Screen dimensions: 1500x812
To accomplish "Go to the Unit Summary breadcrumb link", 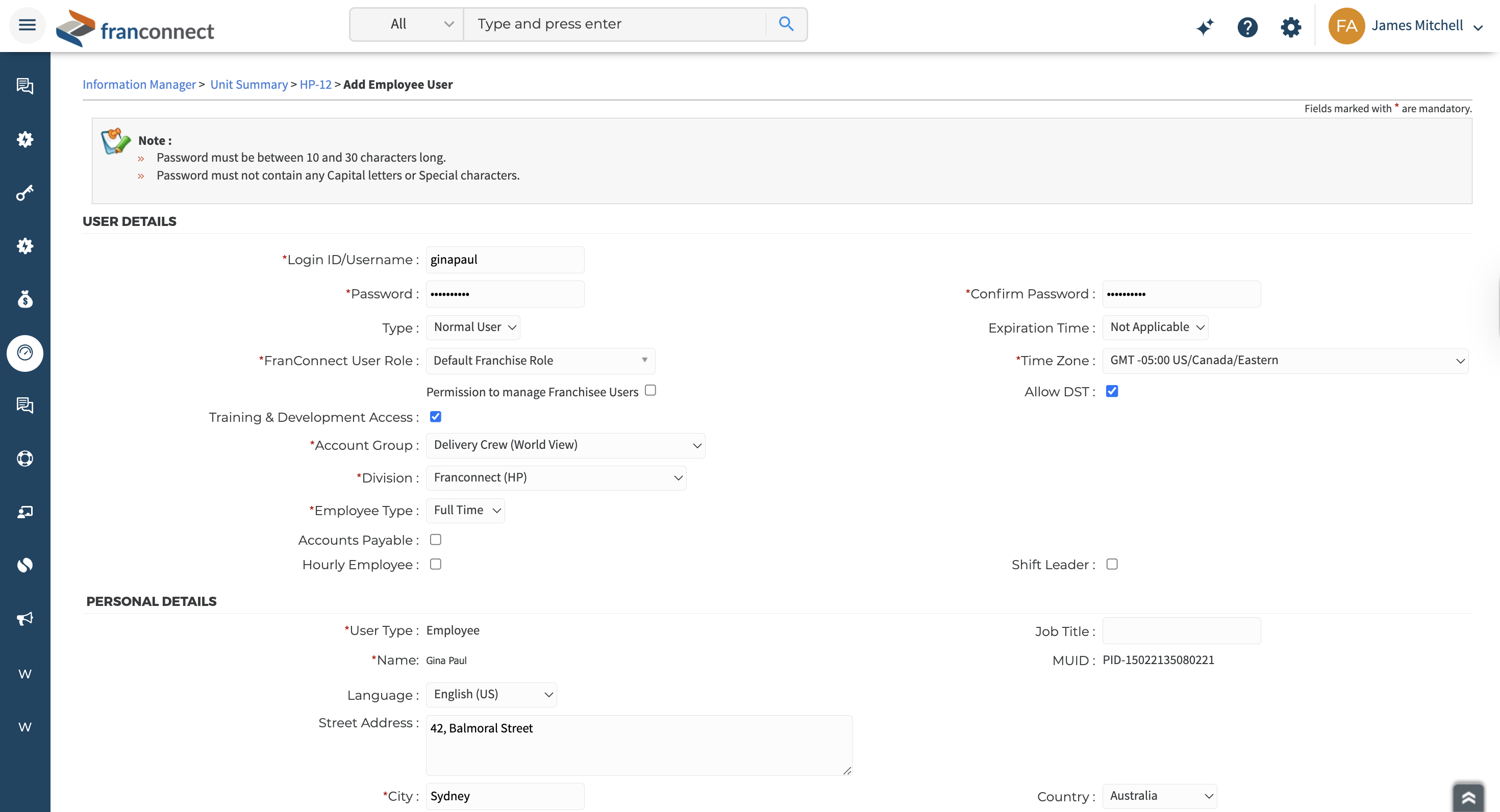I will coord(248,84).
